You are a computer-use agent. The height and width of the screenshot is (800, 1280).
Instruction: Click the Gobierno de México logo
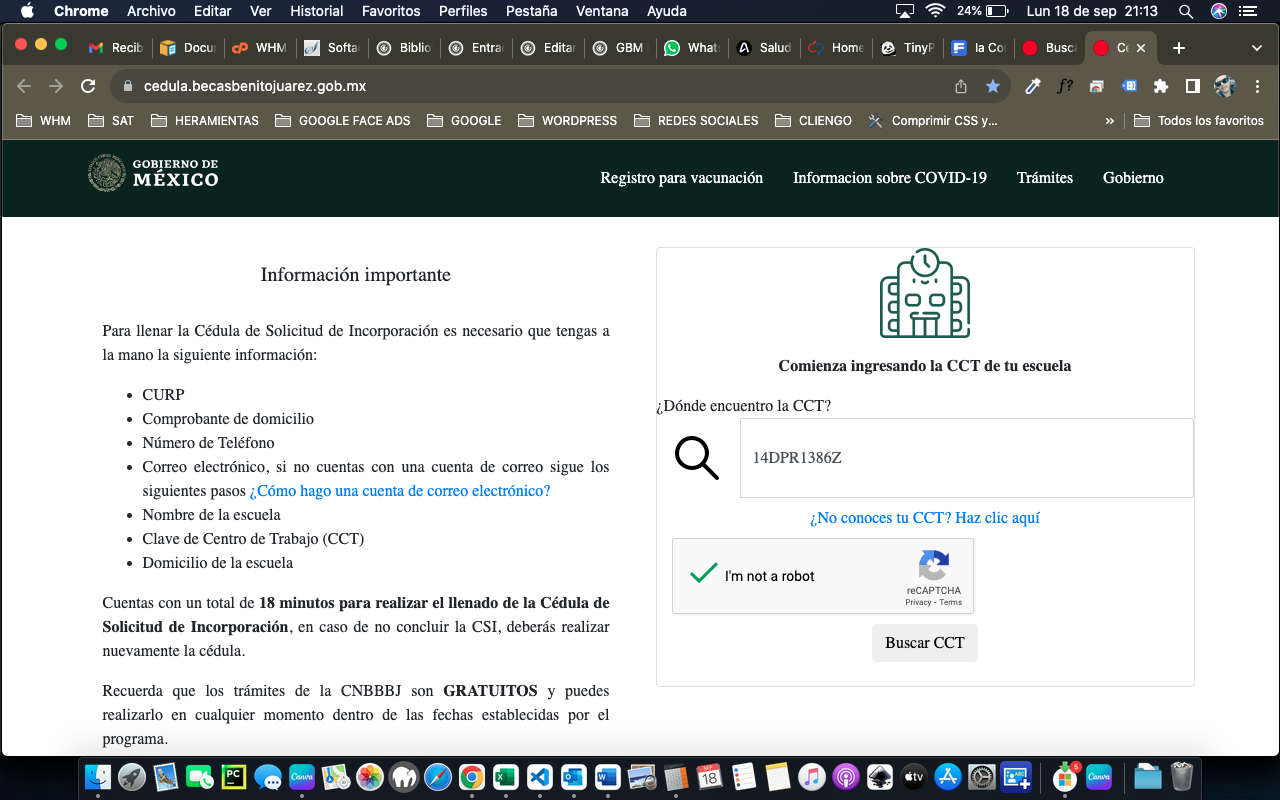(x=153, y=173)
